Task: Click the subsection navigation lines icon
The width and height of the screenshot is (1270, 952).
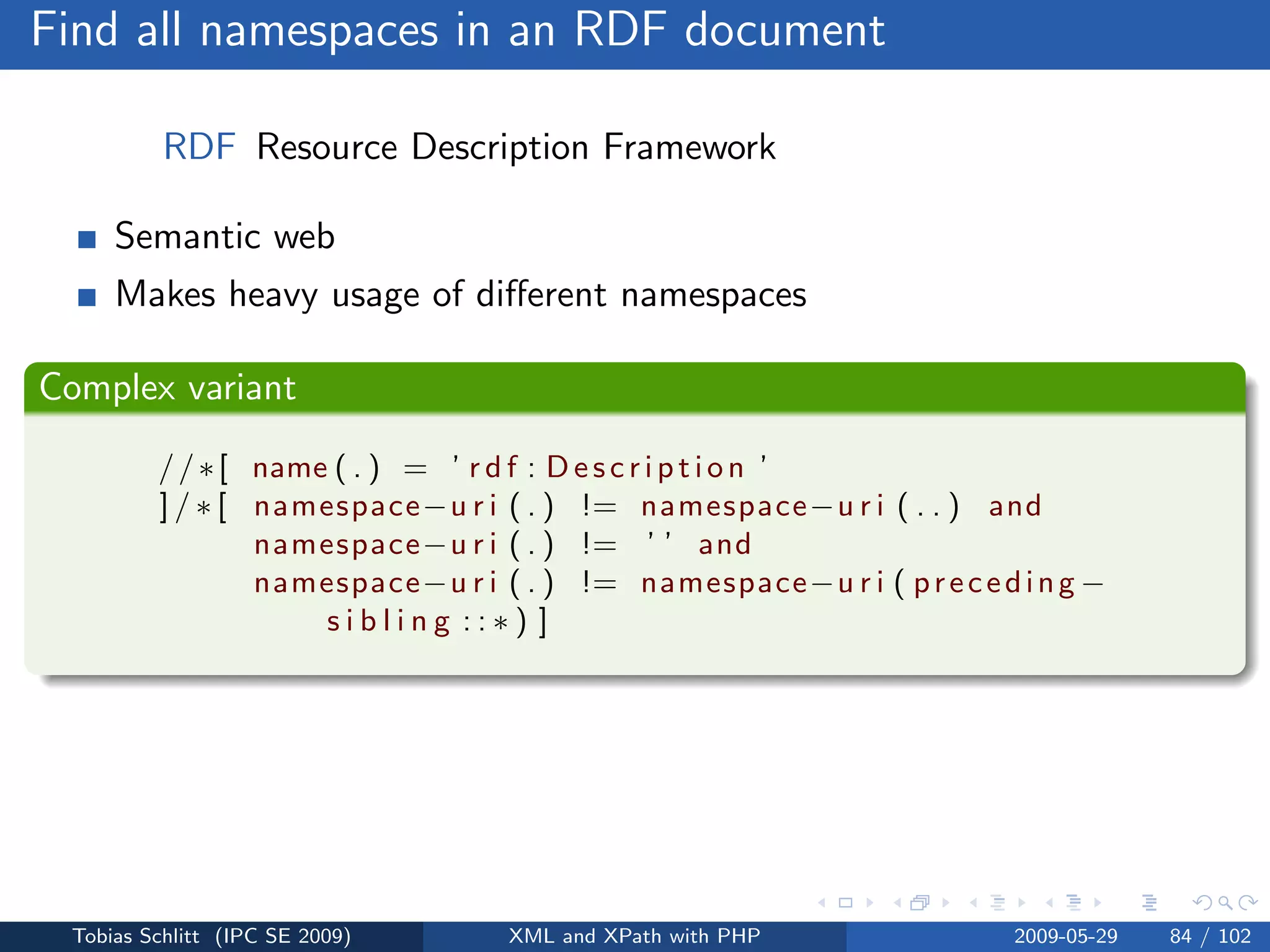Action: (x=997, y=903)
